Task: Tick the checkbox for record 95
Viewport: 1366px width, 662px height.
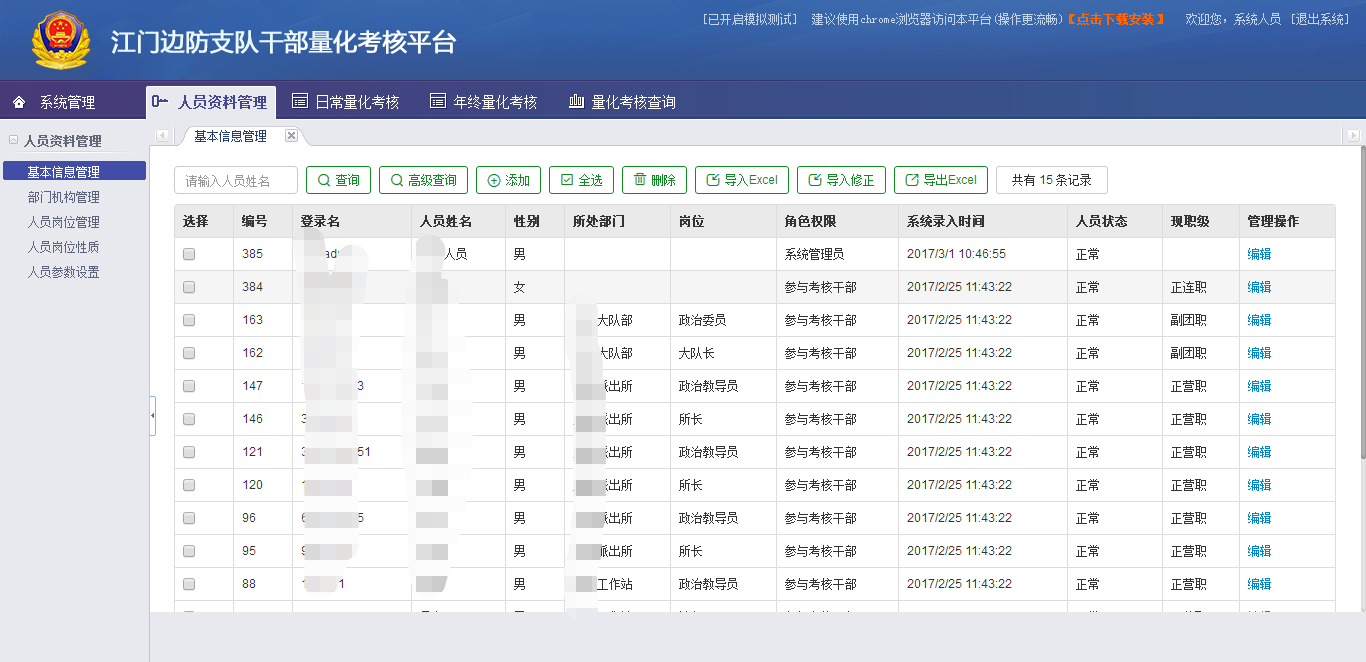Action: (x=189, y=551)
